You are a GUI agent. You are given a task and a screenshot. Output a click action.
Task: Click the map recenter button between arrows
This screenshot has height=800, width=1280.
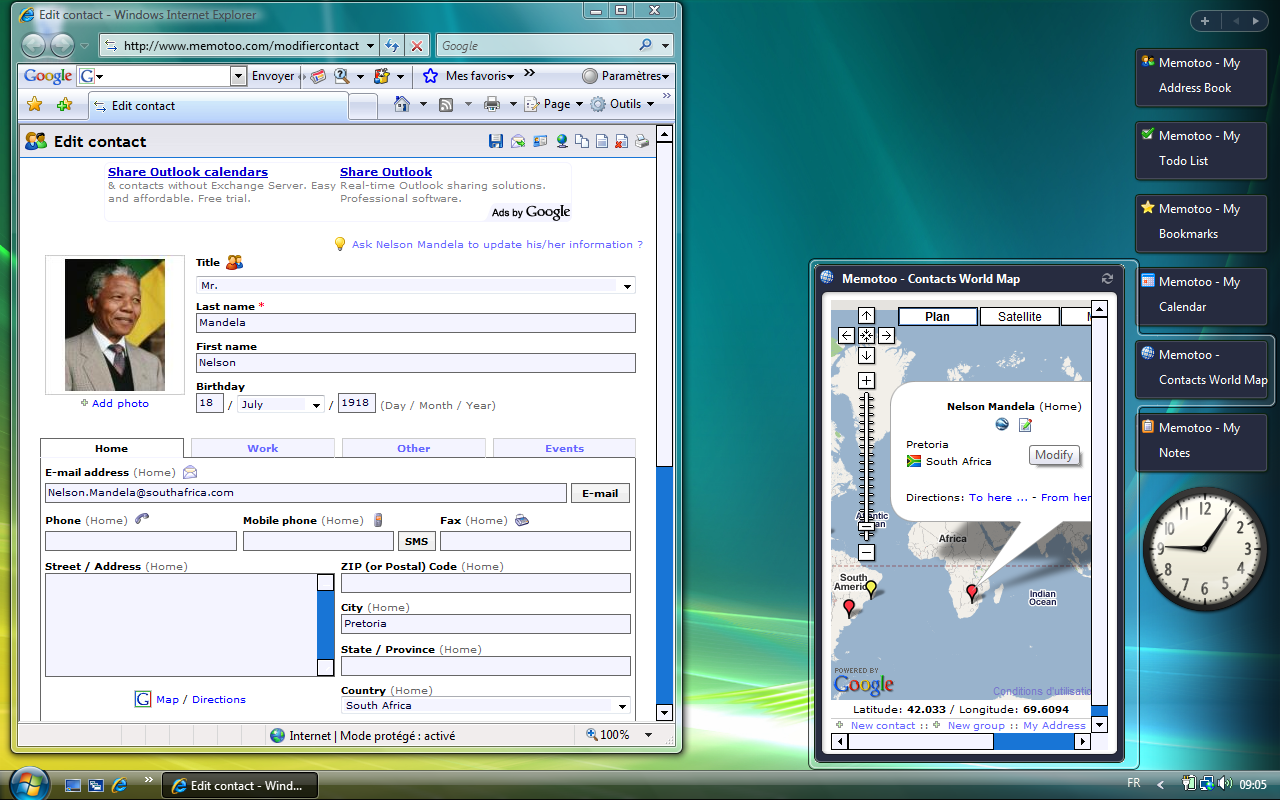[x=866, y=336]
